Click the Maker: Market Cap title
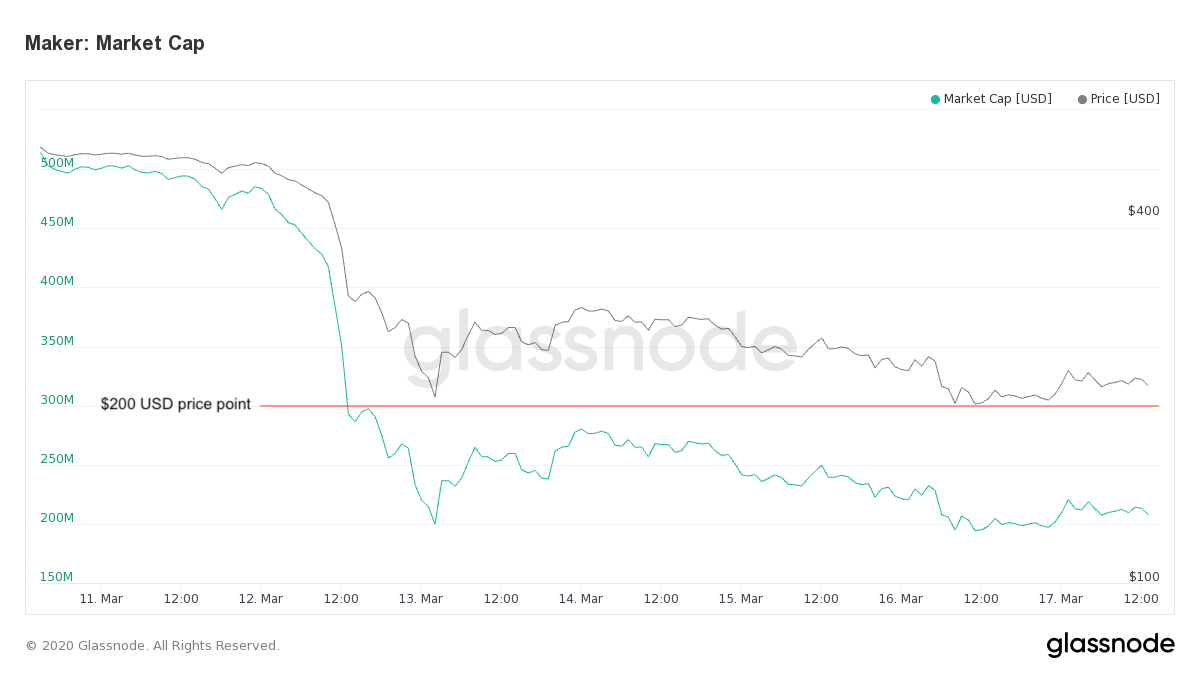1200x675 pixels. click(115, 43)
